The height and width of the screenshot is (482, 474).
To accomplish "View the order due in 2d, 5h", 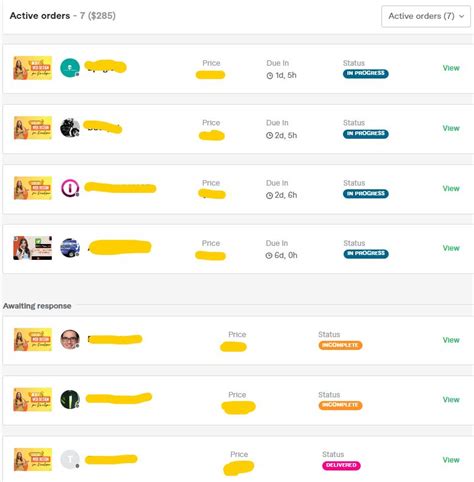I will pos(451,128).
